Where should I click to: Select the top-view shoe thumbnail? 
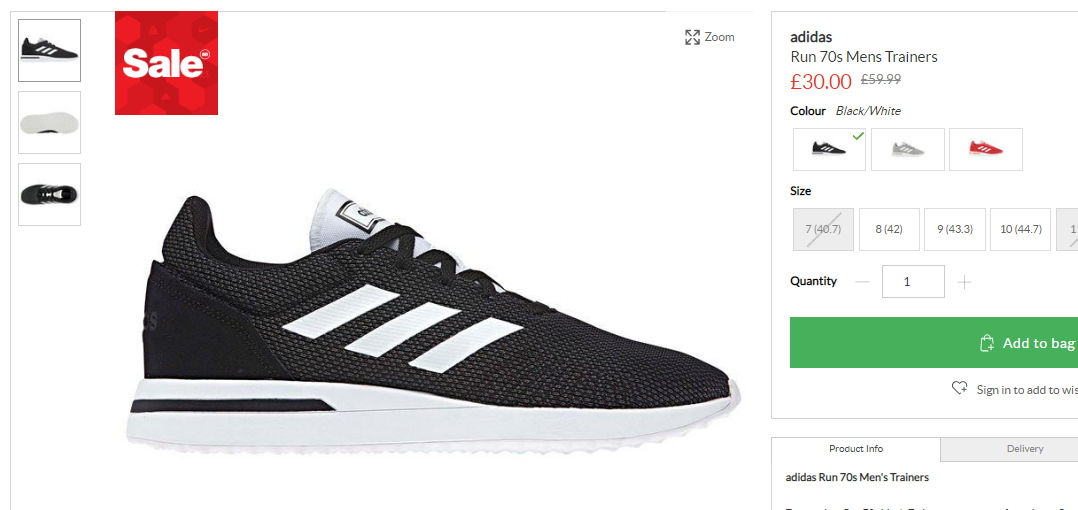click(x=50, y=195)
